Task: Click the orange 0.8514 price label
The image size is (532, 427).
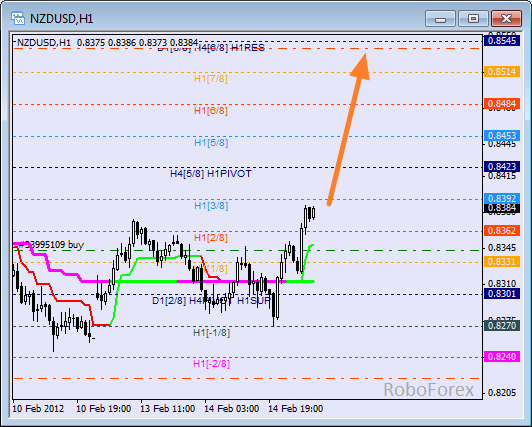Action: 502,72
